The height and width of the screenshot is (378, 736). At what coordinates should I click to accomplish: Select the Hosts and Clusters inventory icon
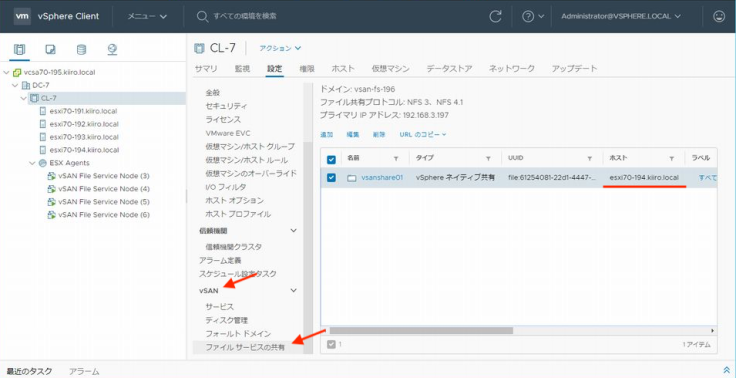pyautogui.click(x=19, y=49)
